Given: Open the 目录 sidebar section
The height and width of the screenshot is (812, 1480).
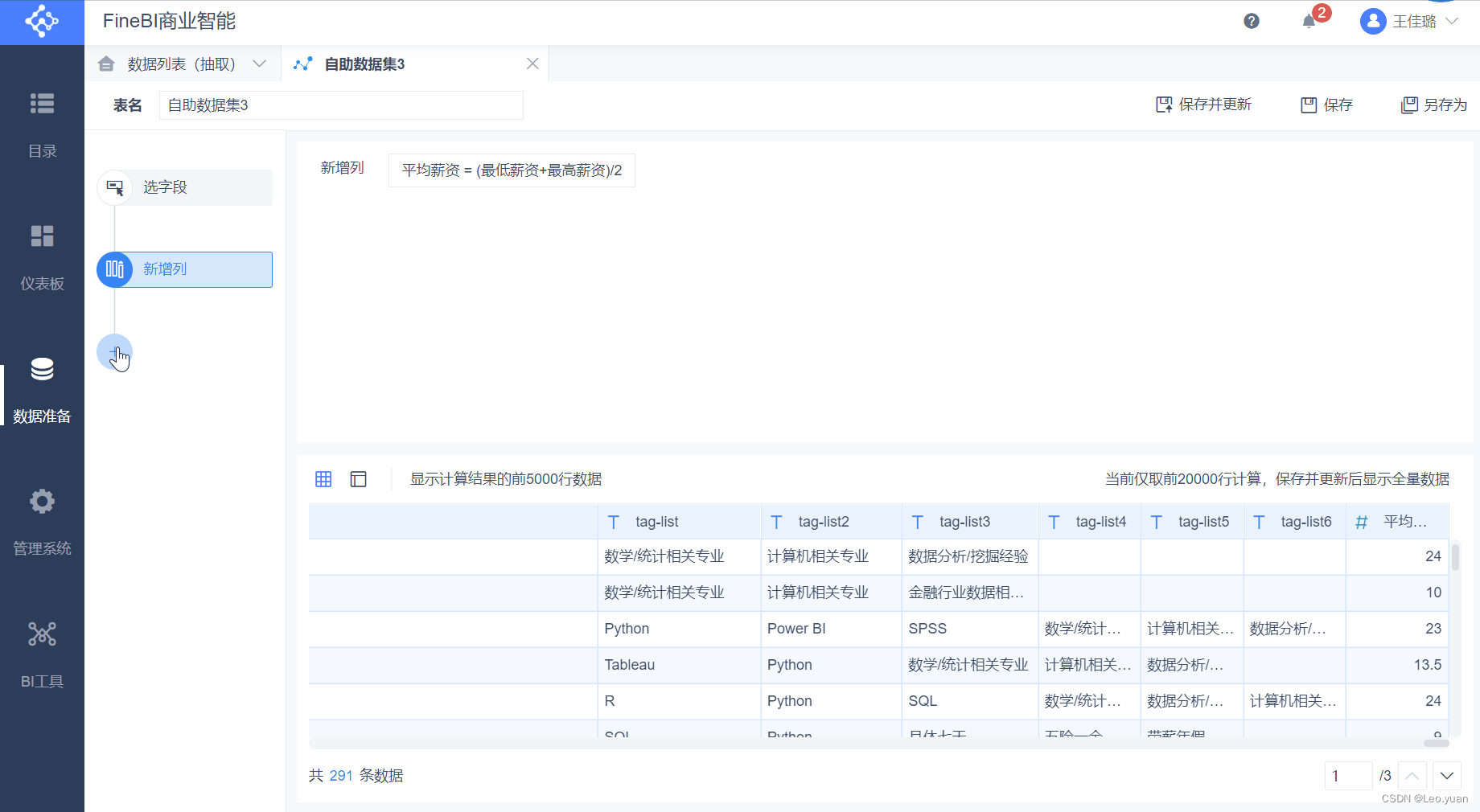Looking at the screenshot, I should [x=42, y=125].
